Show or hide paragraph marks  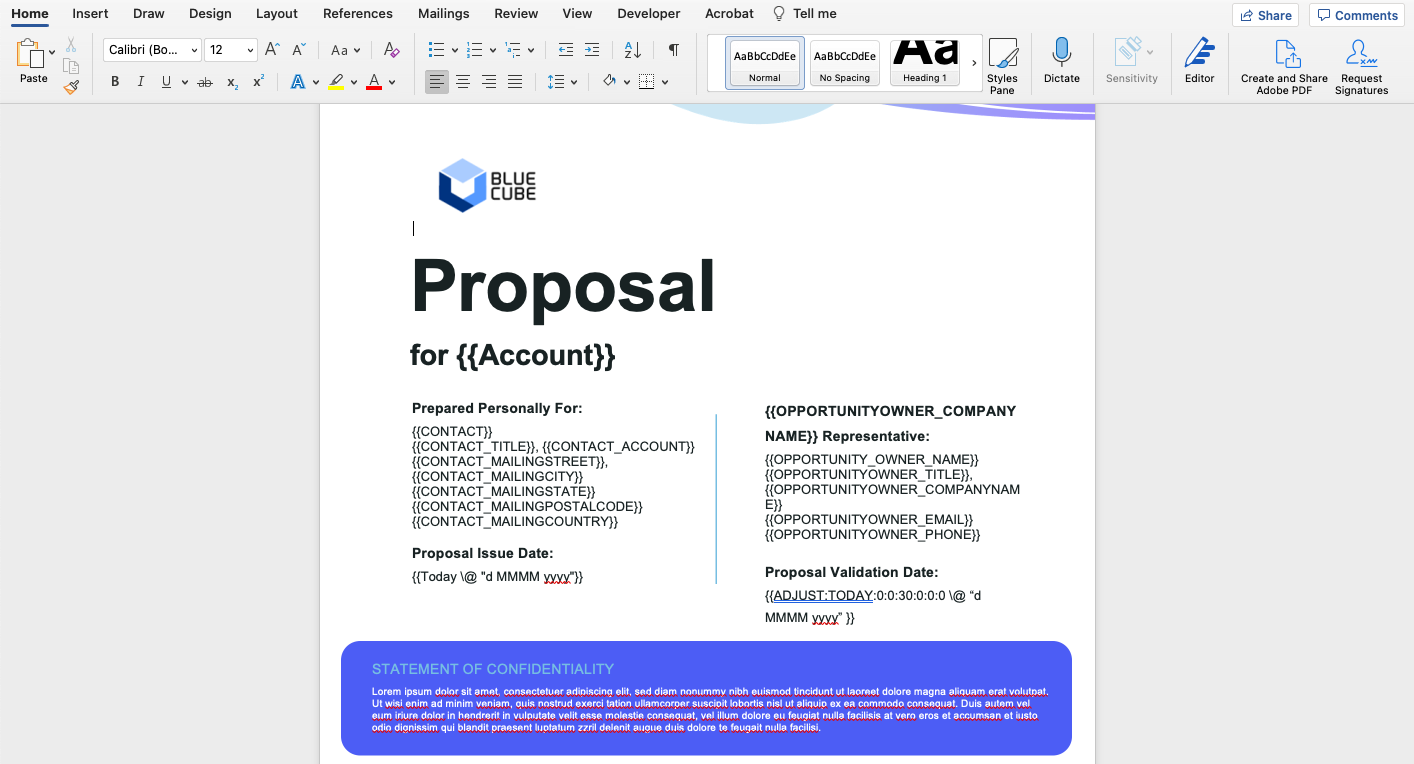674,50
